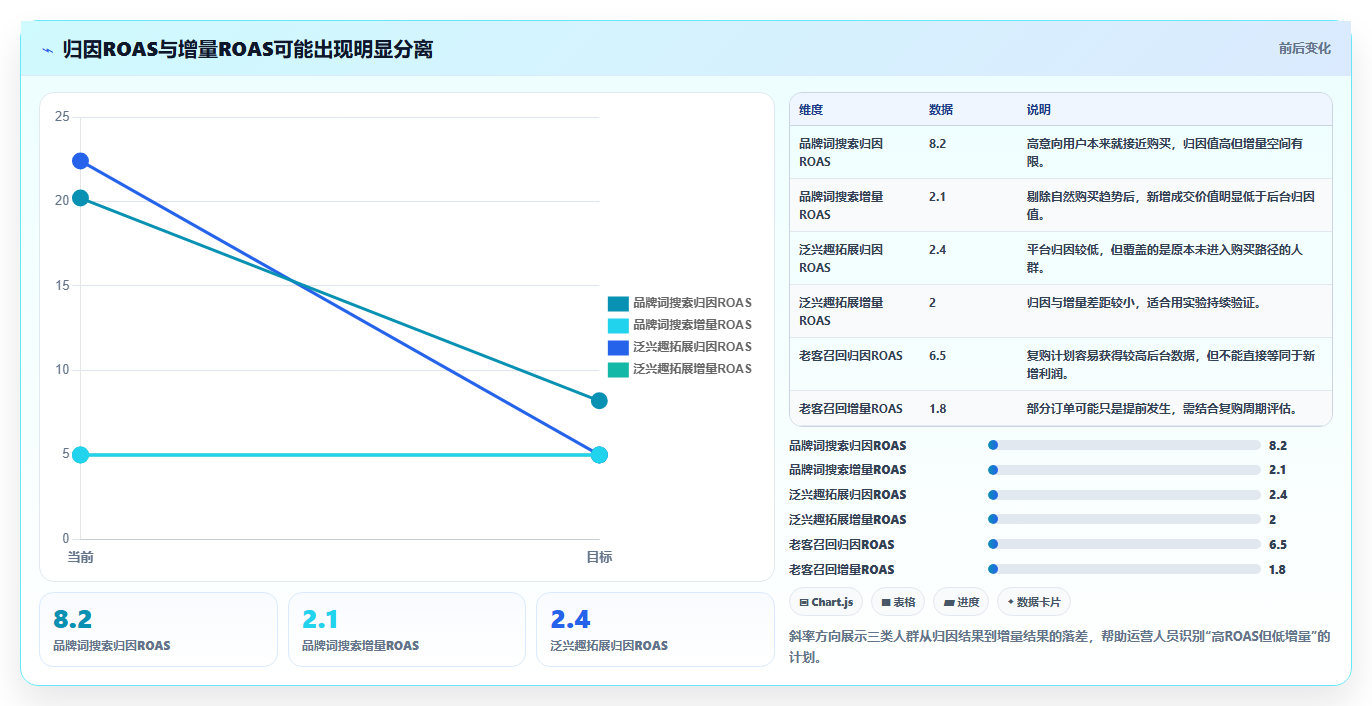This screenshot has width=1372, height=706.
Task: Click description starting 部分订单可能只是提前发生
Action: point(1162,408)
